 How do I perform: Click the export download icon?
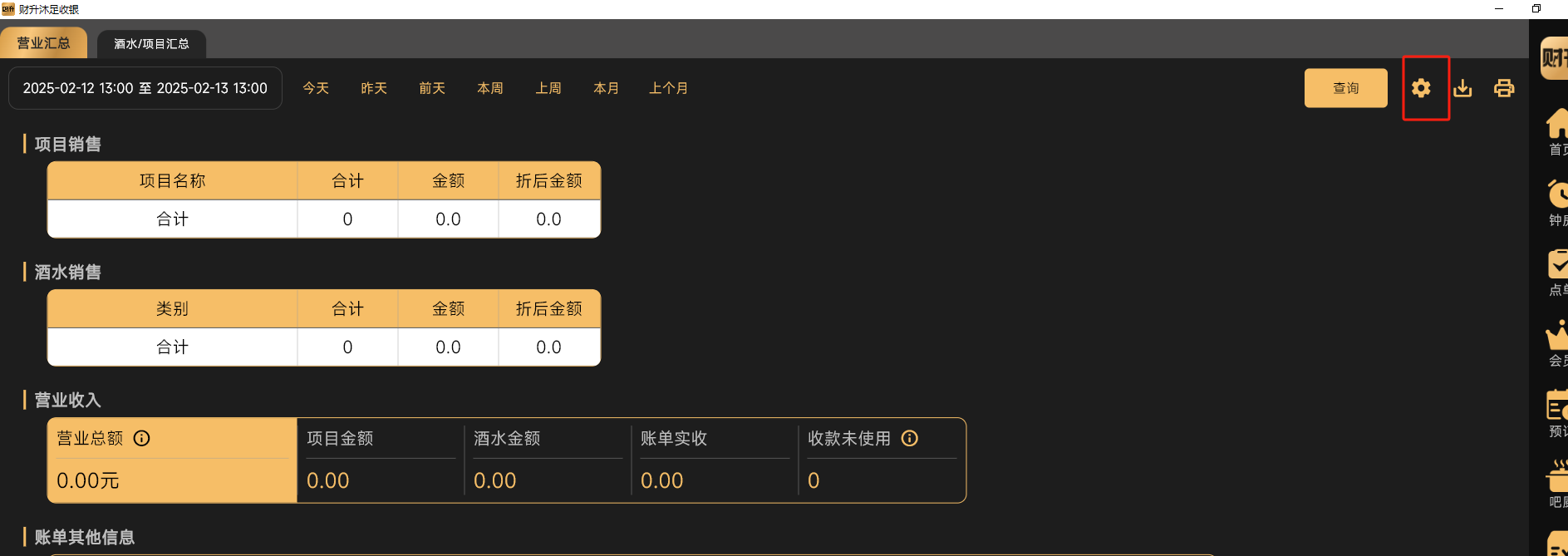point(1462,88)
